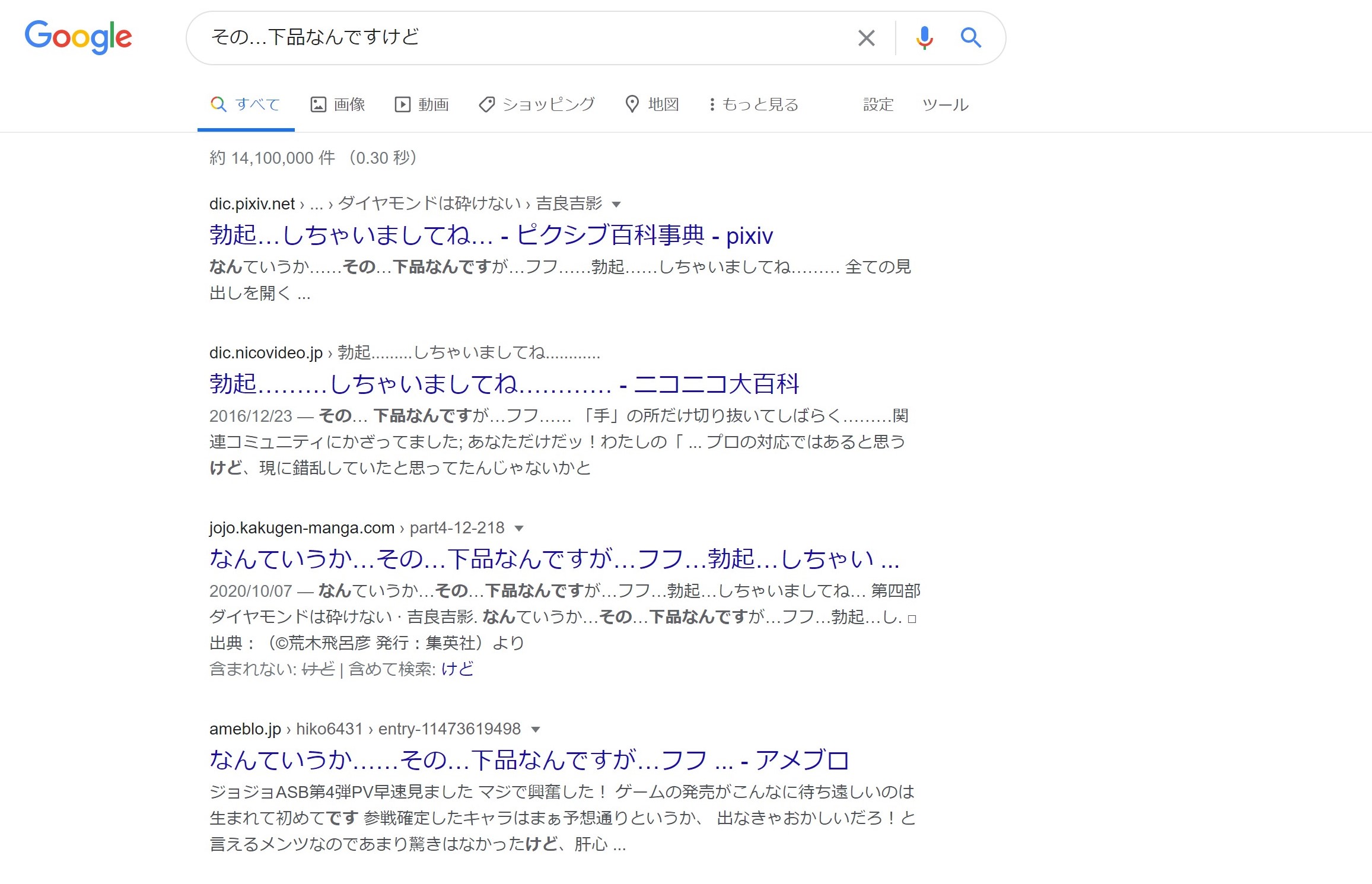Open the 地図 tab

(x=652, y=104)
